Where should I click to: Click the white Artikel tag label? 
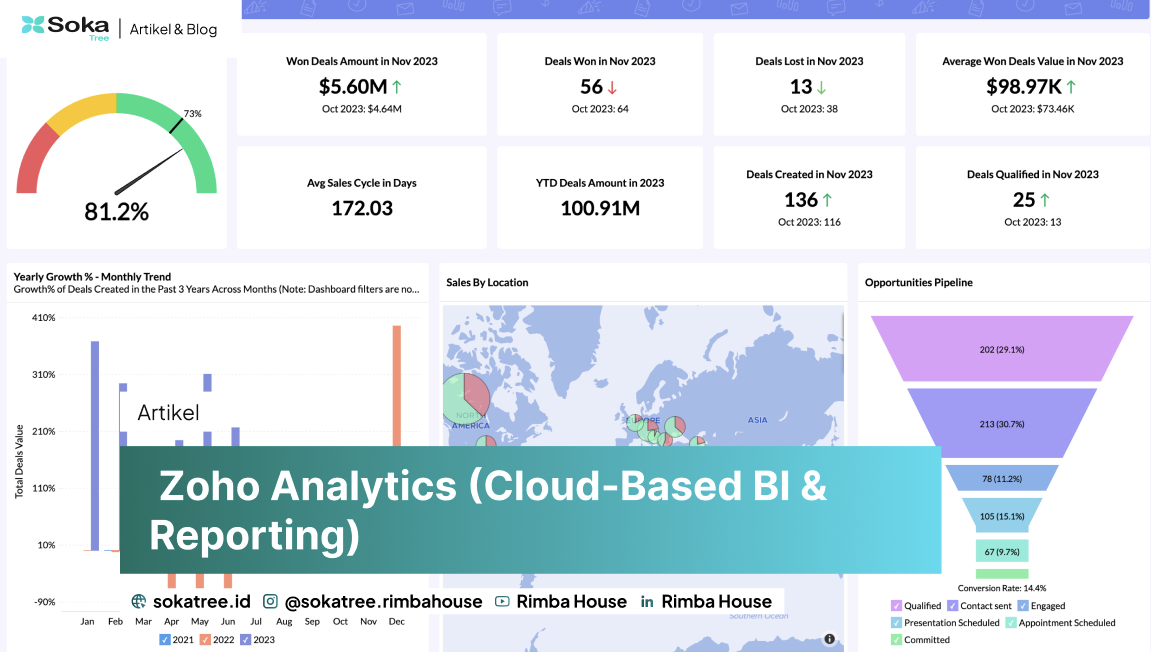(x=168, y=413)
